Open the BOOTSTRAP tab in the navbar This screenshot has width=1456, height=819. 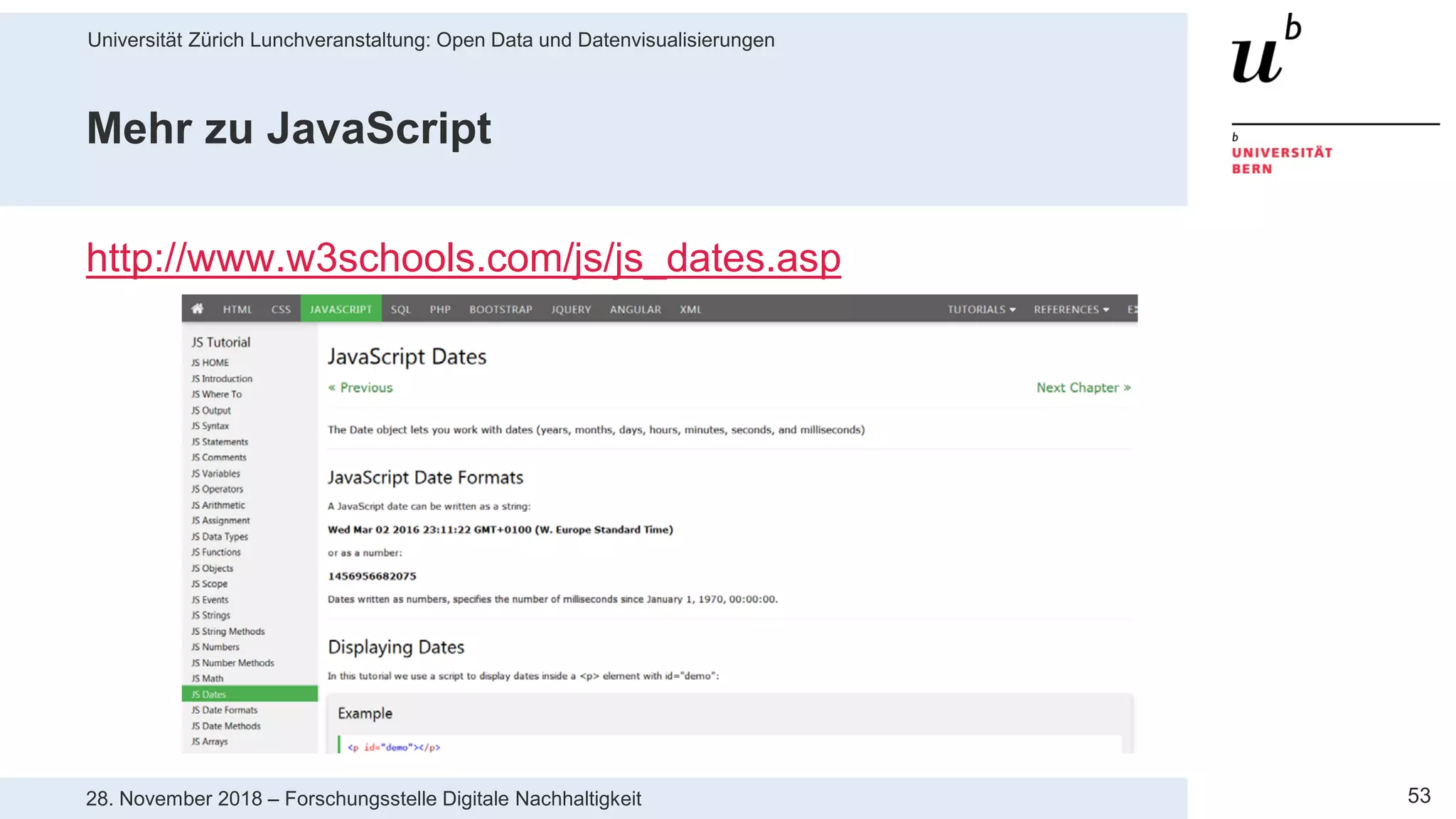(500, 309)
